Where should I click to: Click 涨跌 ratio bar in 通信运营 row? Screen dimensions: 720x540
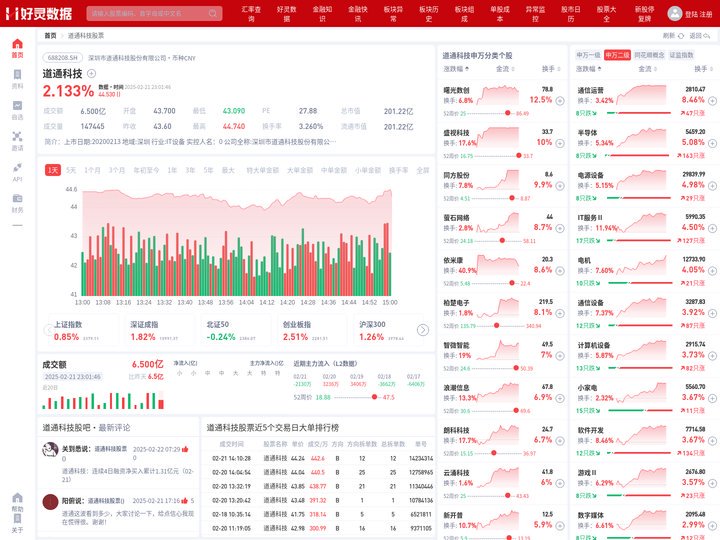(x=639, y=112)
